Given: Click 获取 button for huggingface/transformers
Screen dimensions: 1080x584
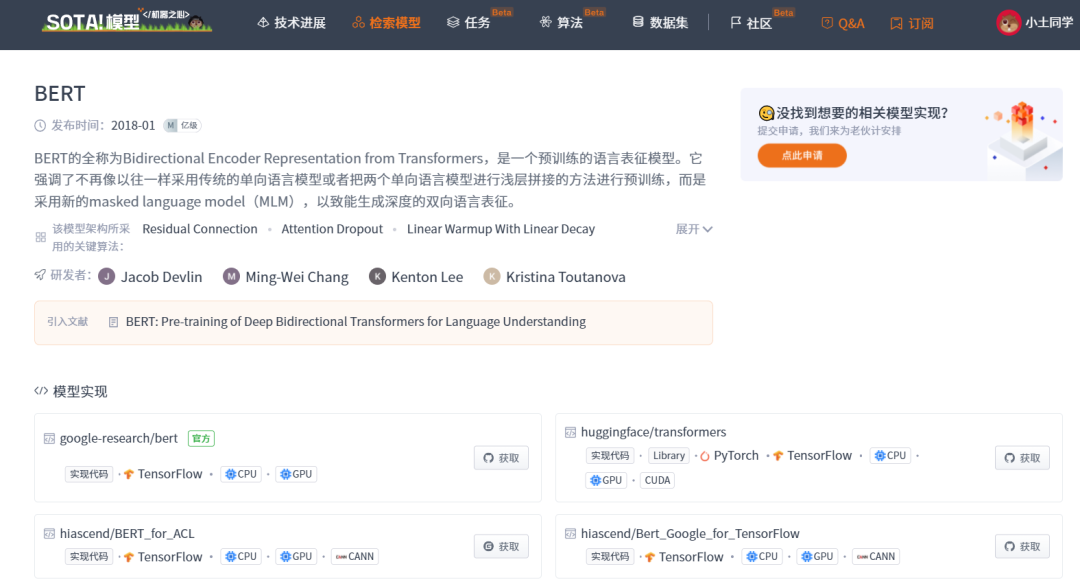Looking at the screenshot, I should (1022, 458).
